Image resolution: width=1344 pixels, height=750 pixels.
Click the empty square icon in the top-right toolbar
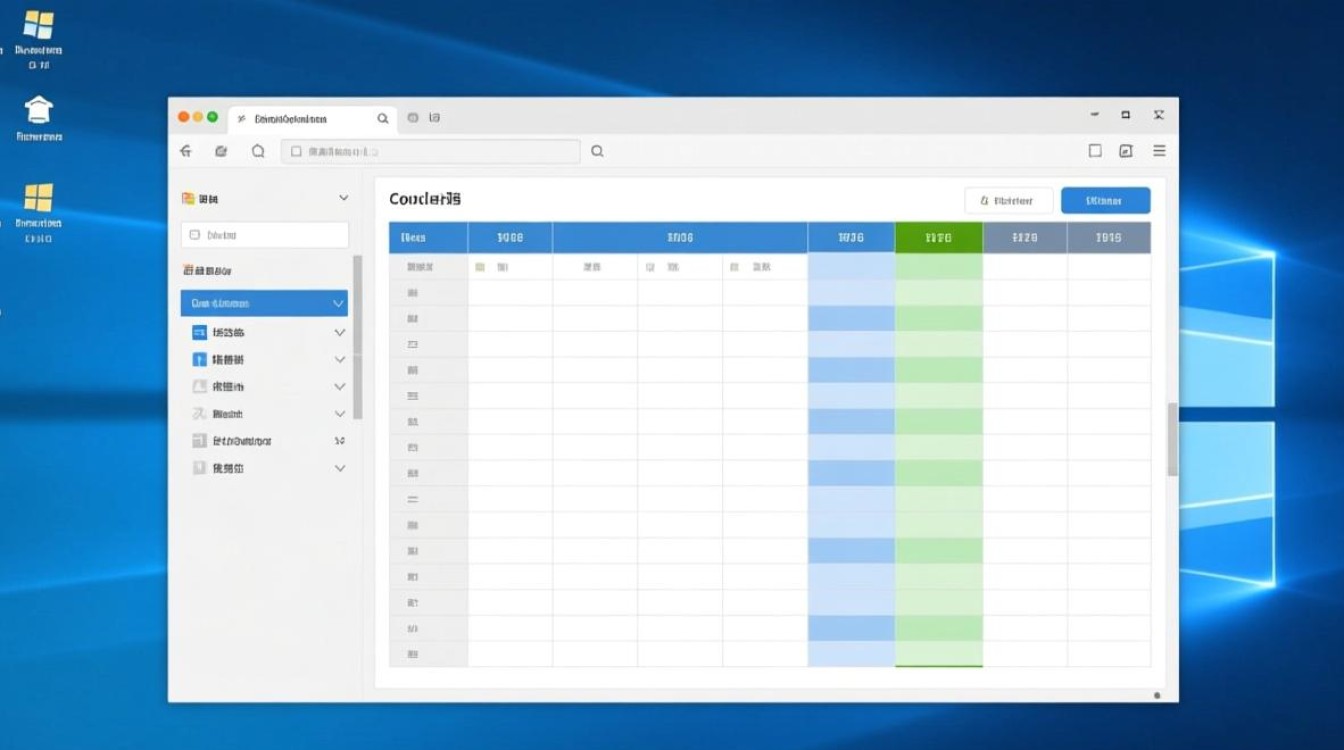pyautogui.click(x=1095, y=151)
